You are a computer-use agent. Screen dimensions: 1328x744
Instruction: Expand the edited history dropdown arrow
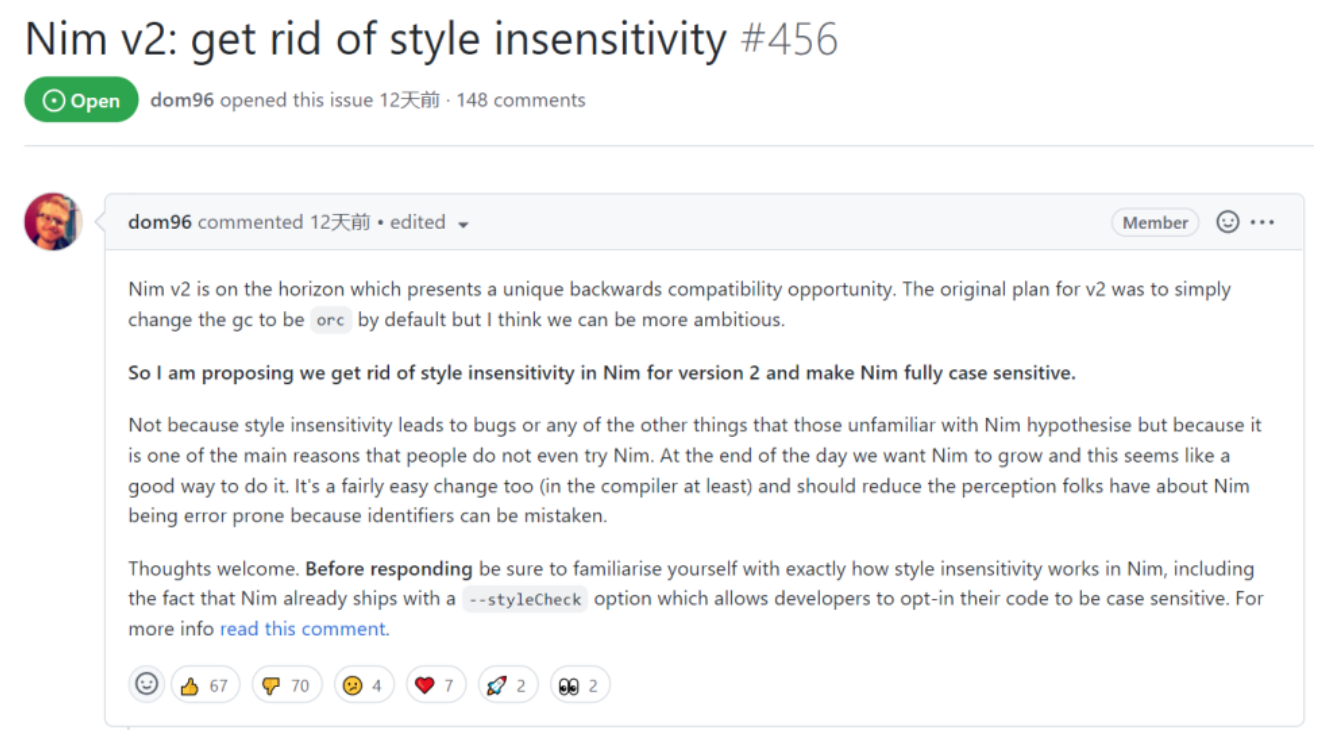(x=463, y=225)
